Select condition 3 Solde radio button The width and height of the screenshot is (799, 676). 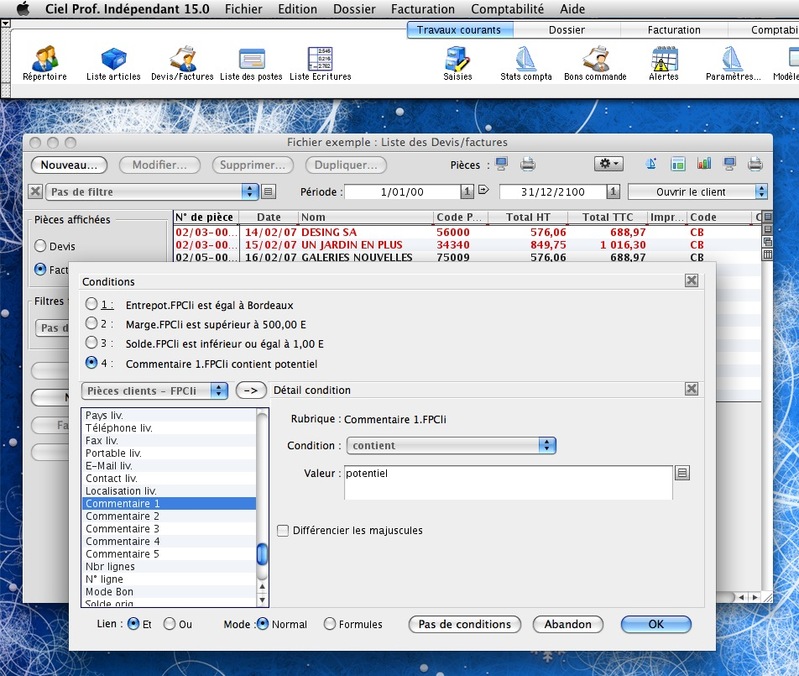coord(91,342)
